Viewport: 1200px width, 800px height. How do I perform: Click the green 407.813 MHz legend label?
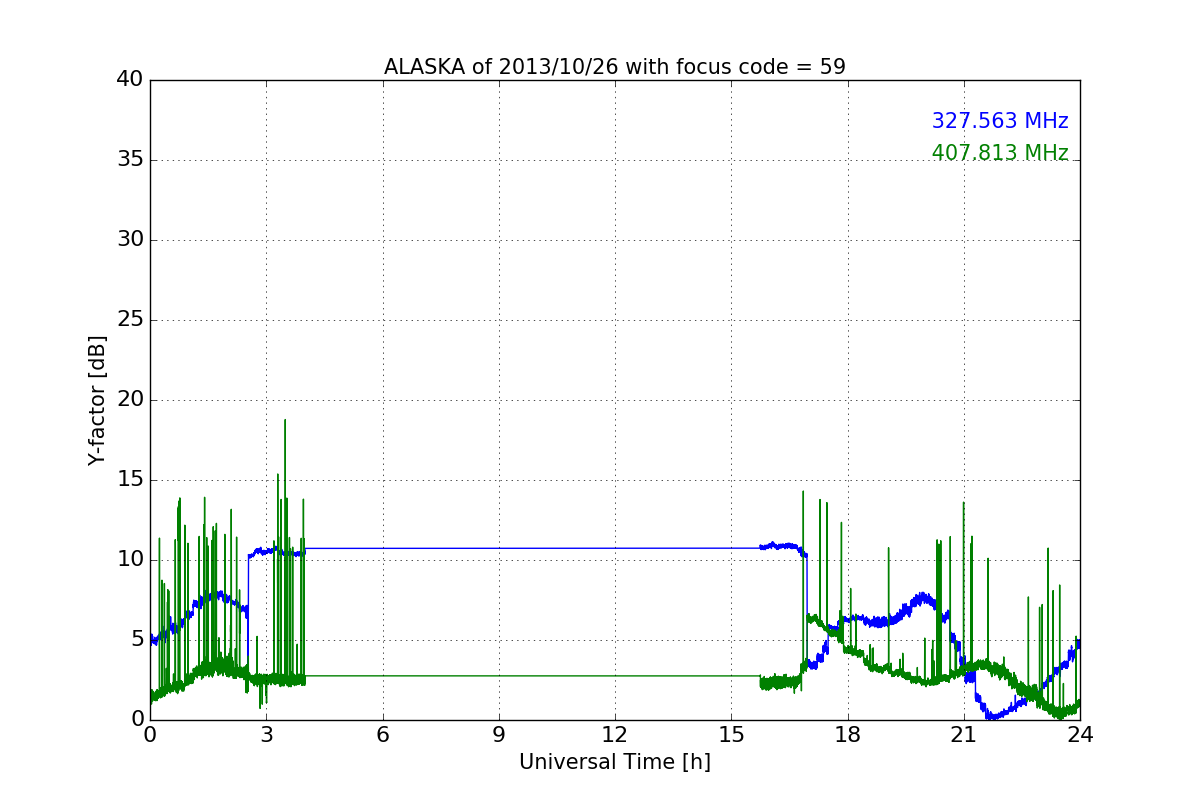click(x=1000, y=153)
